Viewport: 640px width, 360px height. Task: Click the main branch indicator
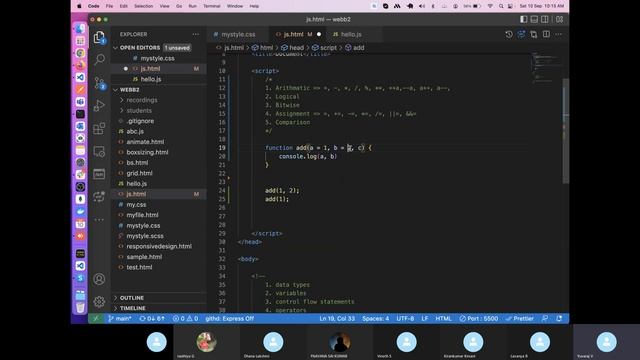click(120, 318)
